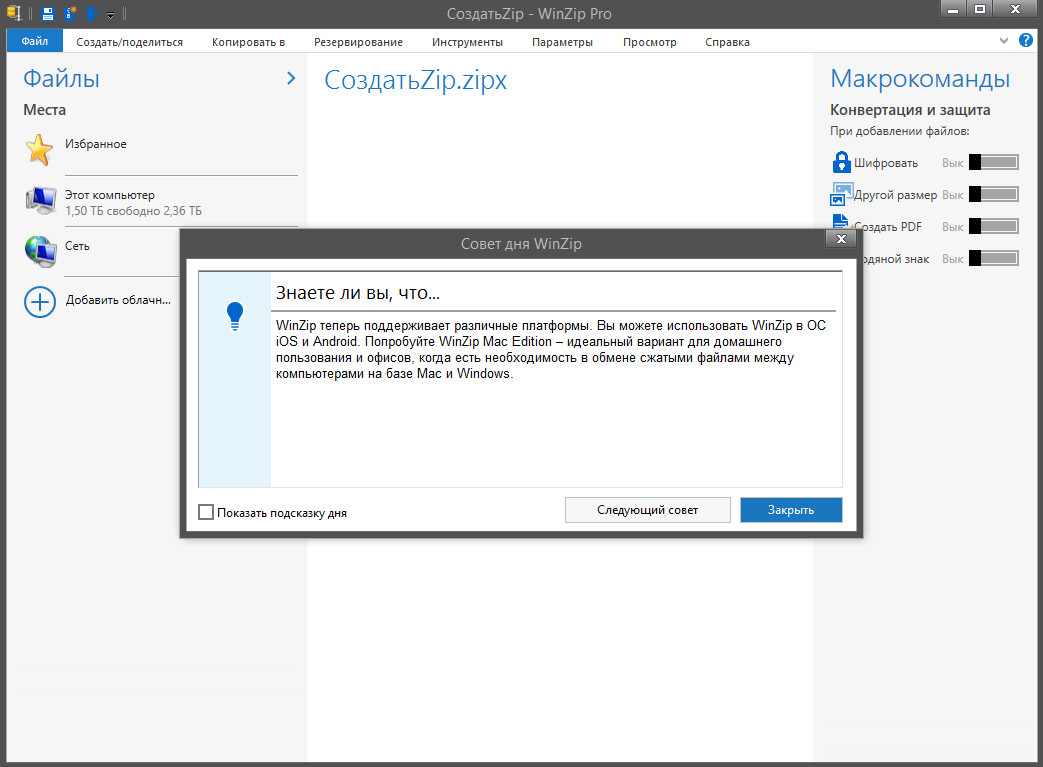
Task: Click the СоздатьZip.zipx archive title
Action: pyautogui.click(x=415, y=80)
